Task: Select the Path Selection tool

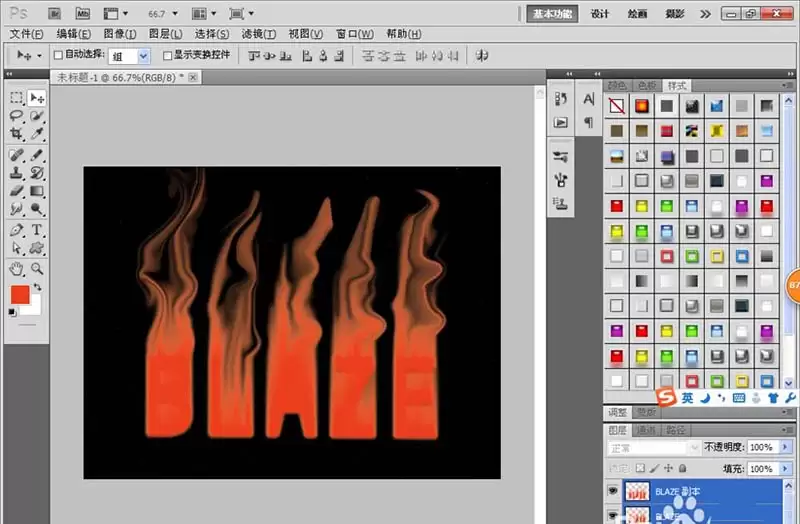Action: (16, 248)
